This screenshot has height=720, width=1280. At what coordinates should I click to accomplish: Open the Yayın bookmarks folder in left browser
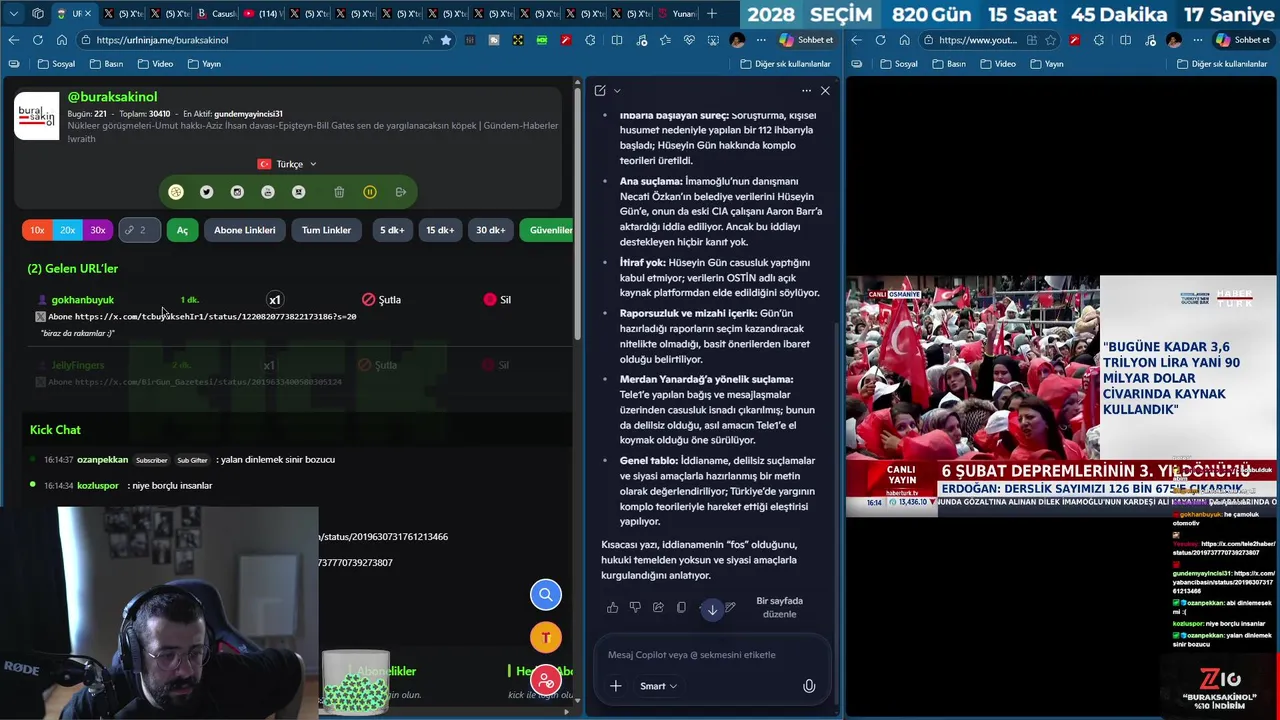tap(203, 64)
